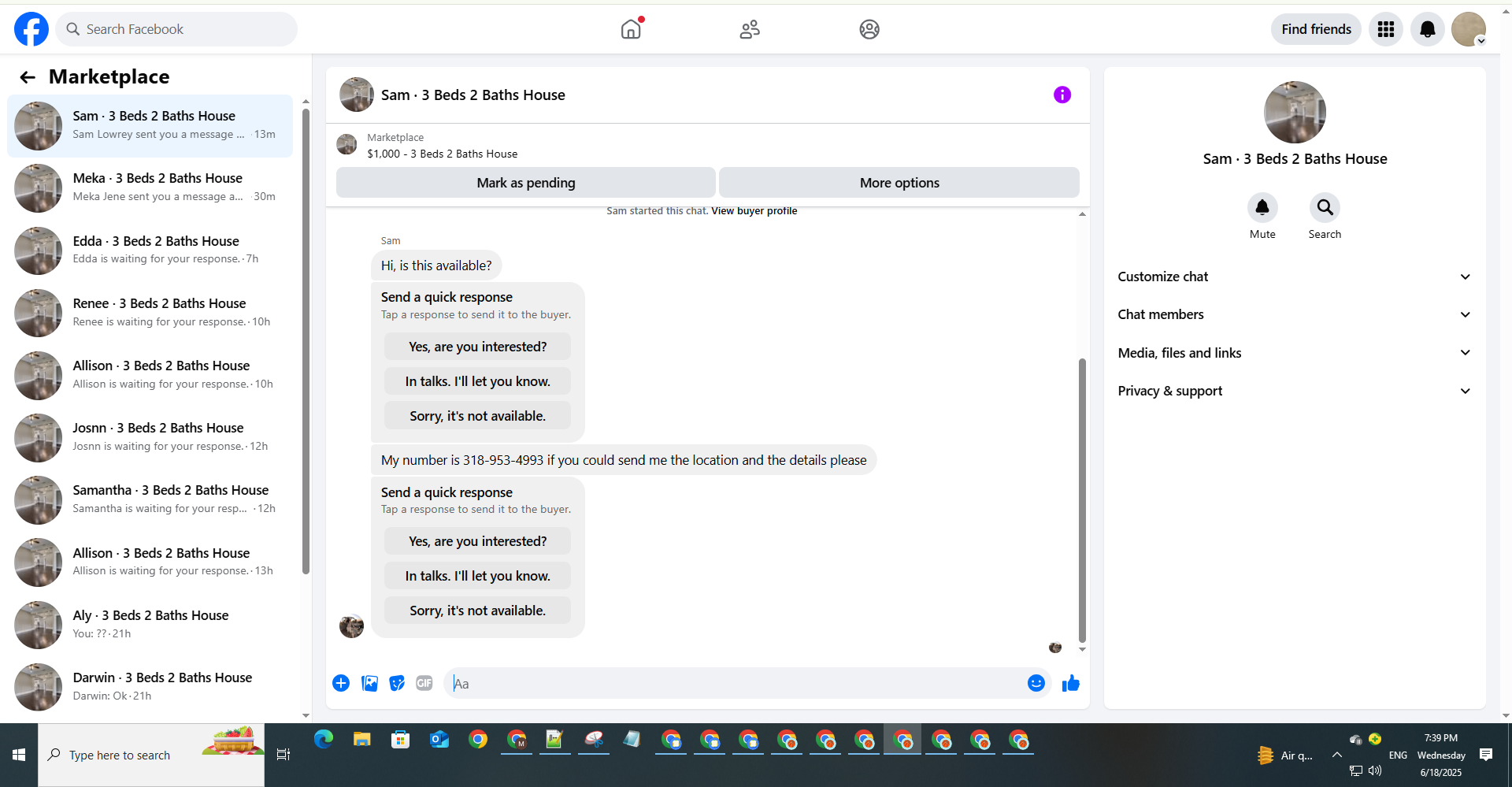Open File Explorer from taskbar
1512x787 pixels.
tap(361, 740)
